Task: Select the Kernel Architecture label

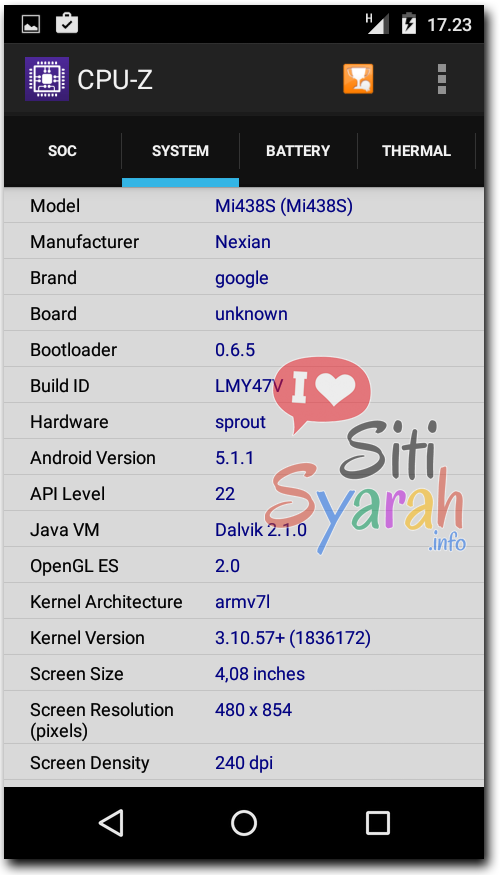Action: [106, 602]
